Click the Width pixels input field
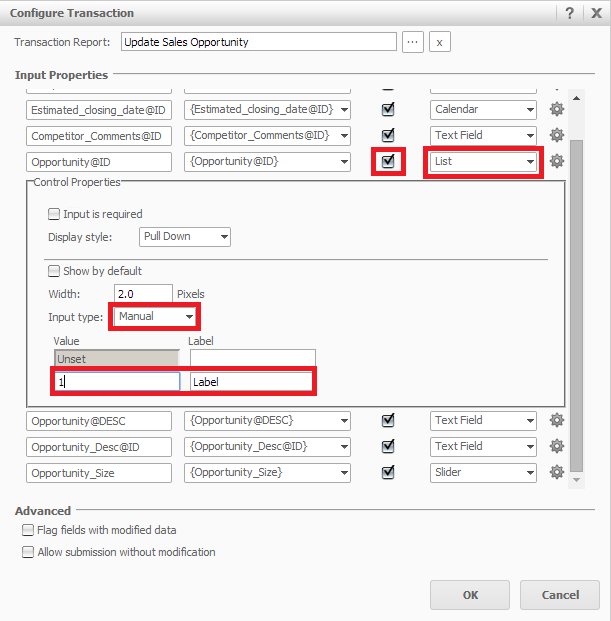This screenshot has height=621, width=611. (x=143, y=294)
